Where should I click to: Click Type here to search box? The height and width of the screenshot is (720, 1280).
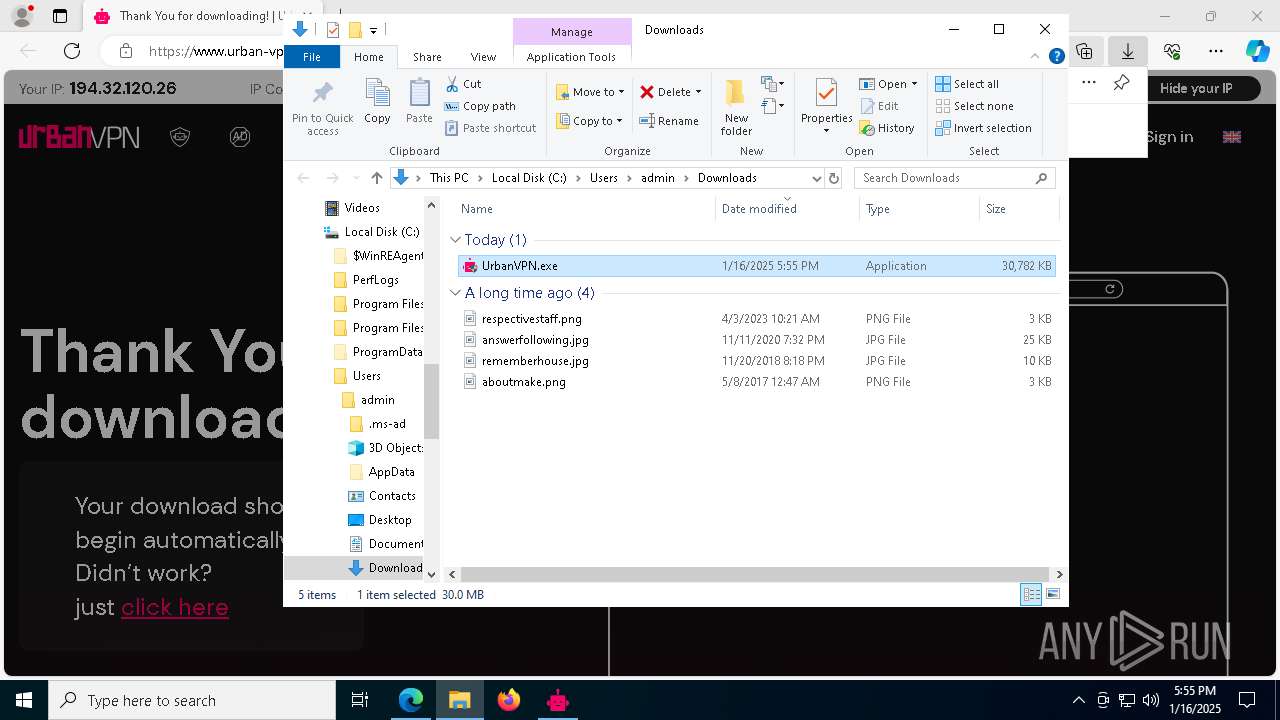(192, 700)
